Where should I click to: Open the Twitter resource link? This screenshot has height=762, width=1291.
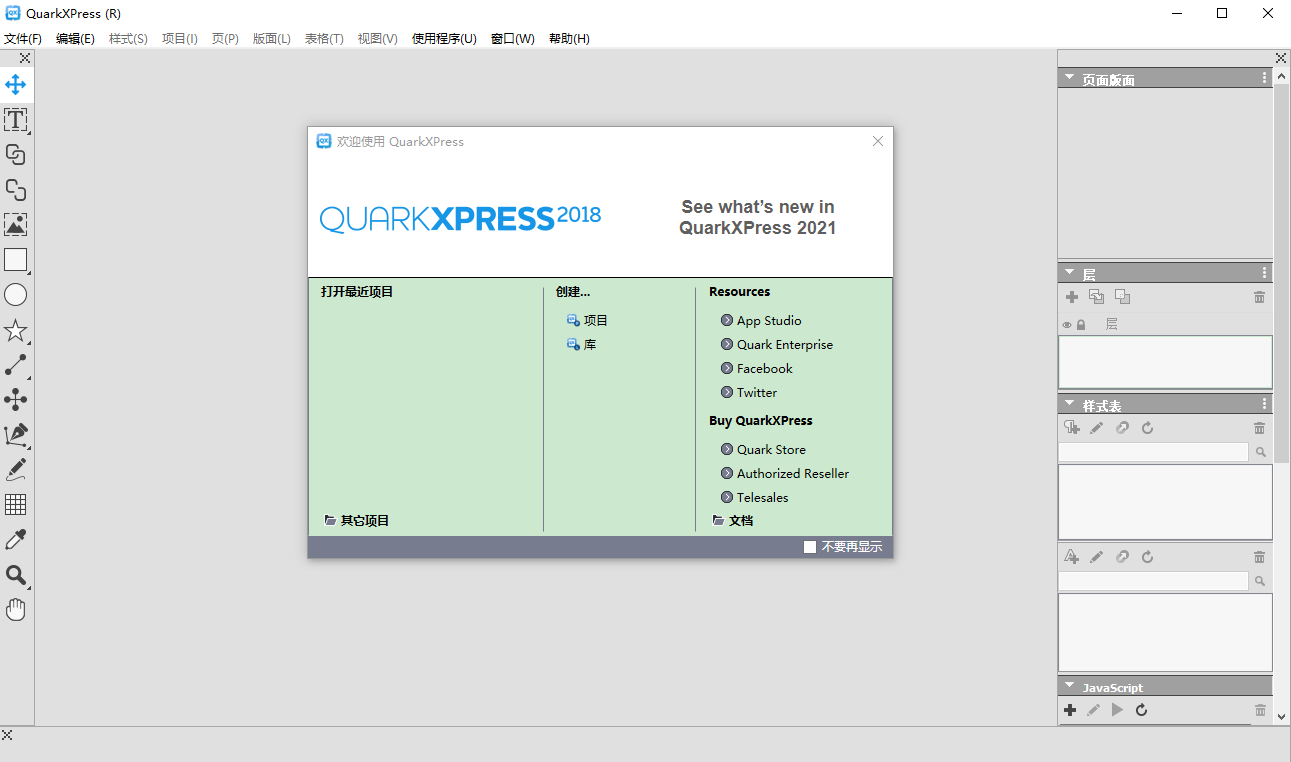pos(749,393)
